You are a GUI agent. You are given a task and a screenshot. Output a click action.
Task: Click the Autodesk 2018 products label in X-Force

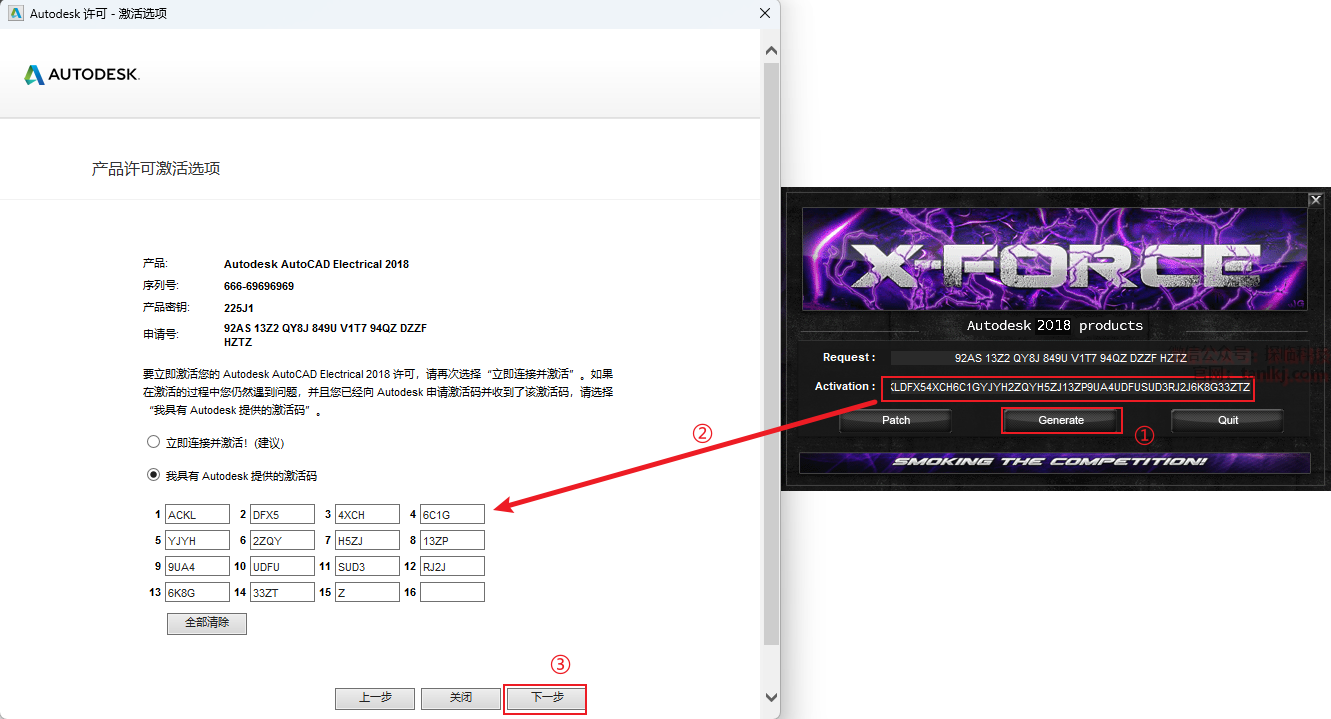[x=1055, y=325]
